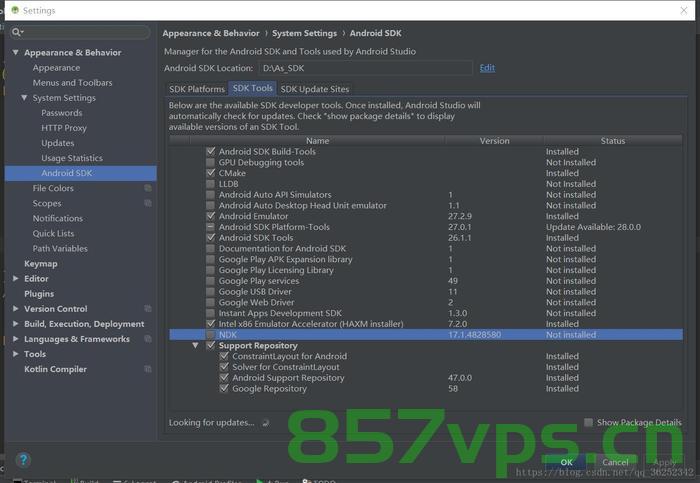This screenshot has height=483, width=700.
Task: Expand Build, Execution, Deployment arrow
Action: [x=16, y=324]
